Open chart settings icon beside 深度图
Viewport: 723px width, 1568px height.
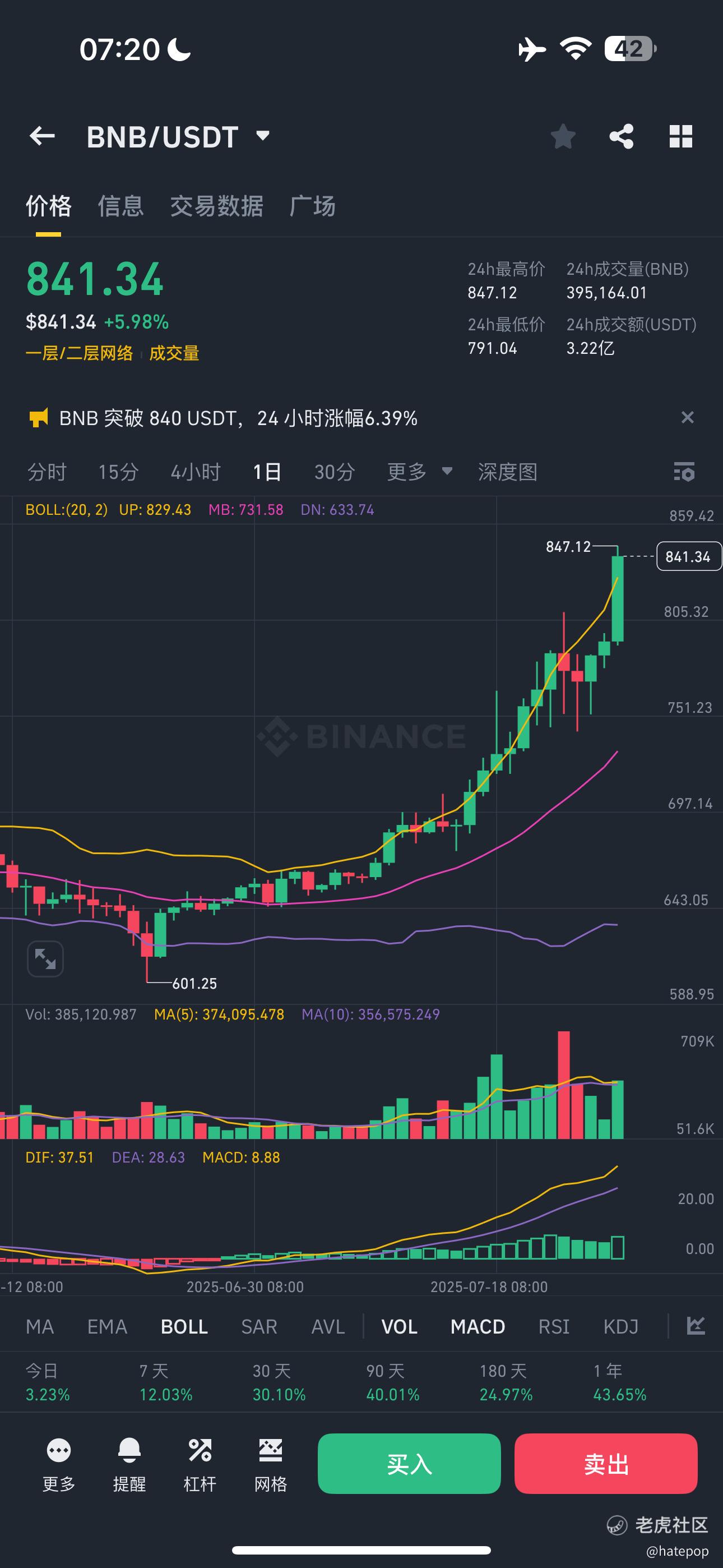684,472
